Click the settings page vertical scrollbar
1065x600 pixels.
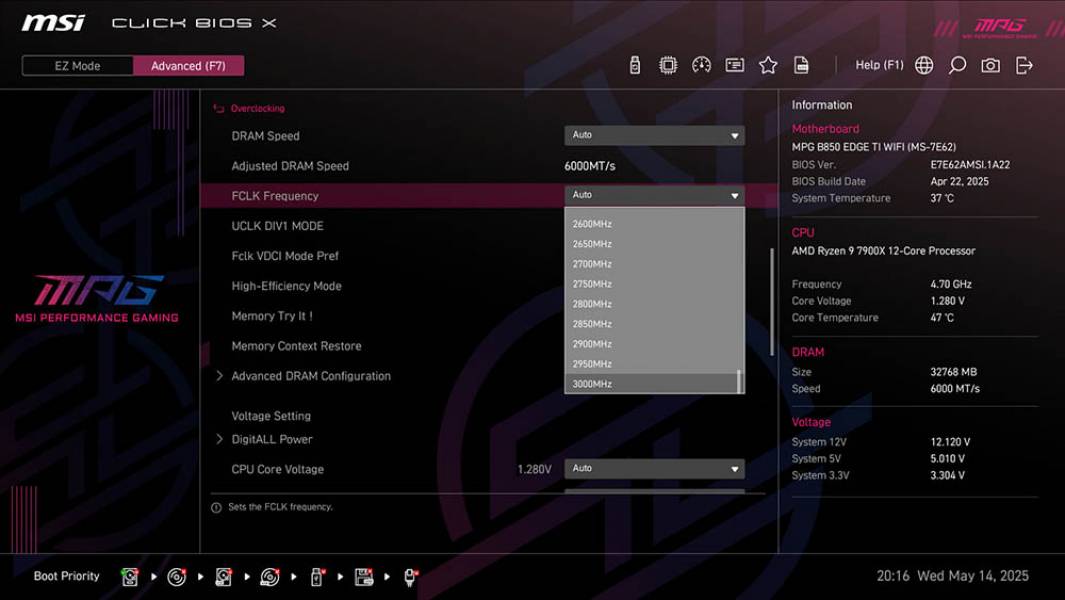pyautogui.click(x=772, y=302)
